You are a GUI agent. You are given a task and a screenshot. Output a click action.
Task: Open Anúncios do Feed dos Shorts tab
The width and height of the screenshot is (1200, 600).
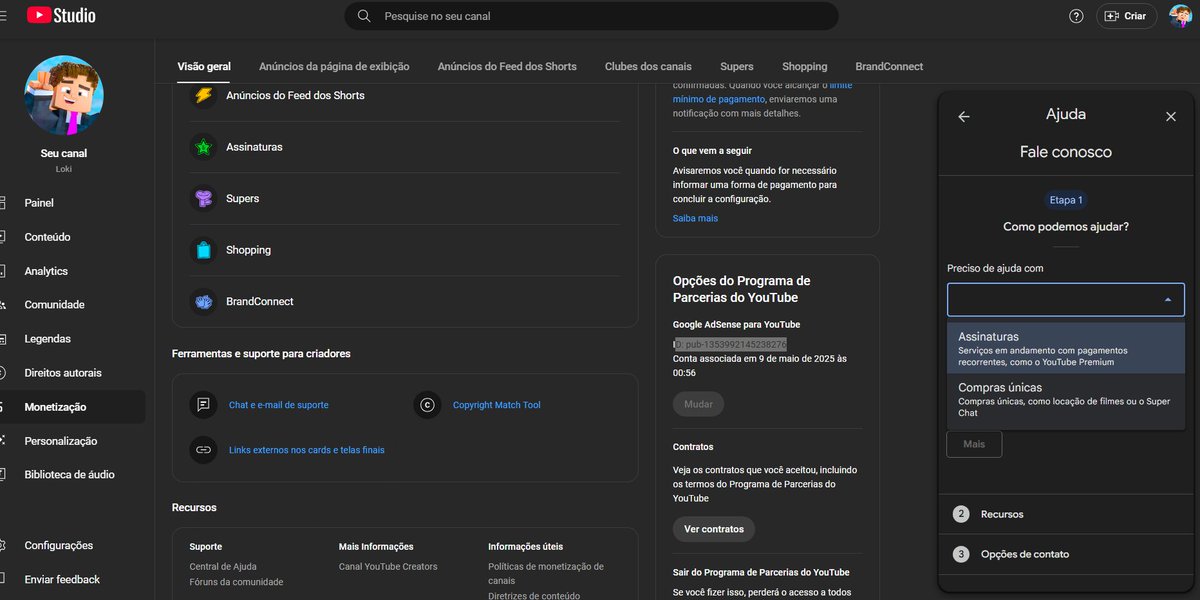tap(507, 66)
